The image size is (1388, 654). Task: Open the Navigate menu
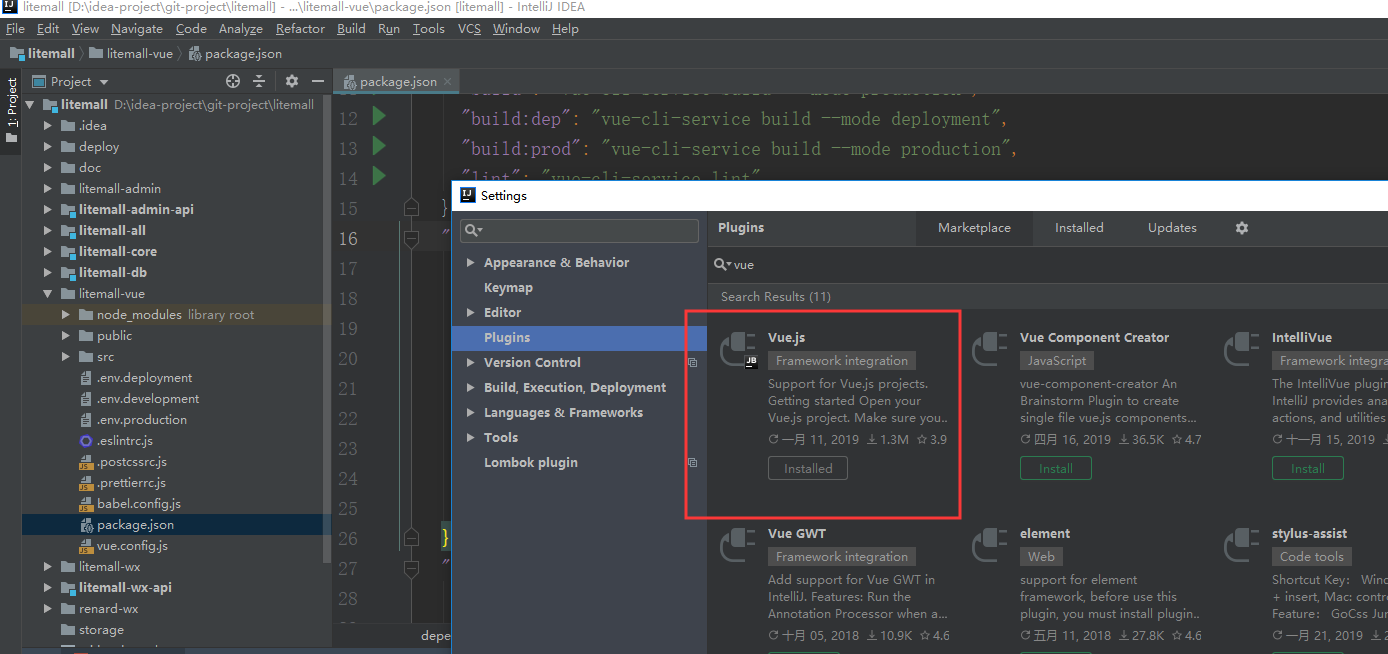point(136,29)
